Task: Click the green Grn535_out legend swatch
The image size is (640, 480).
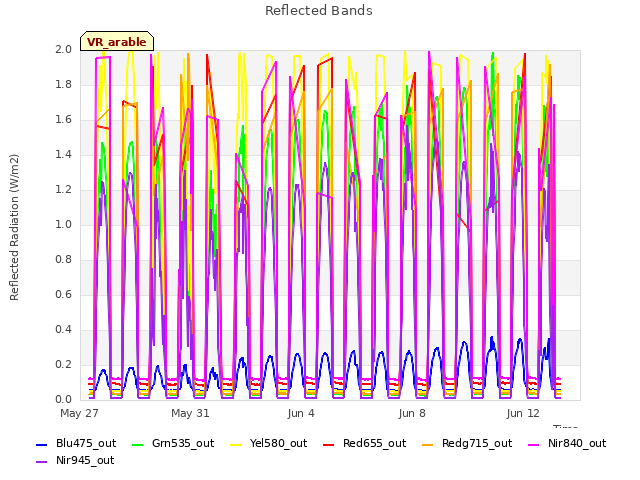Action: coord(138,444)
